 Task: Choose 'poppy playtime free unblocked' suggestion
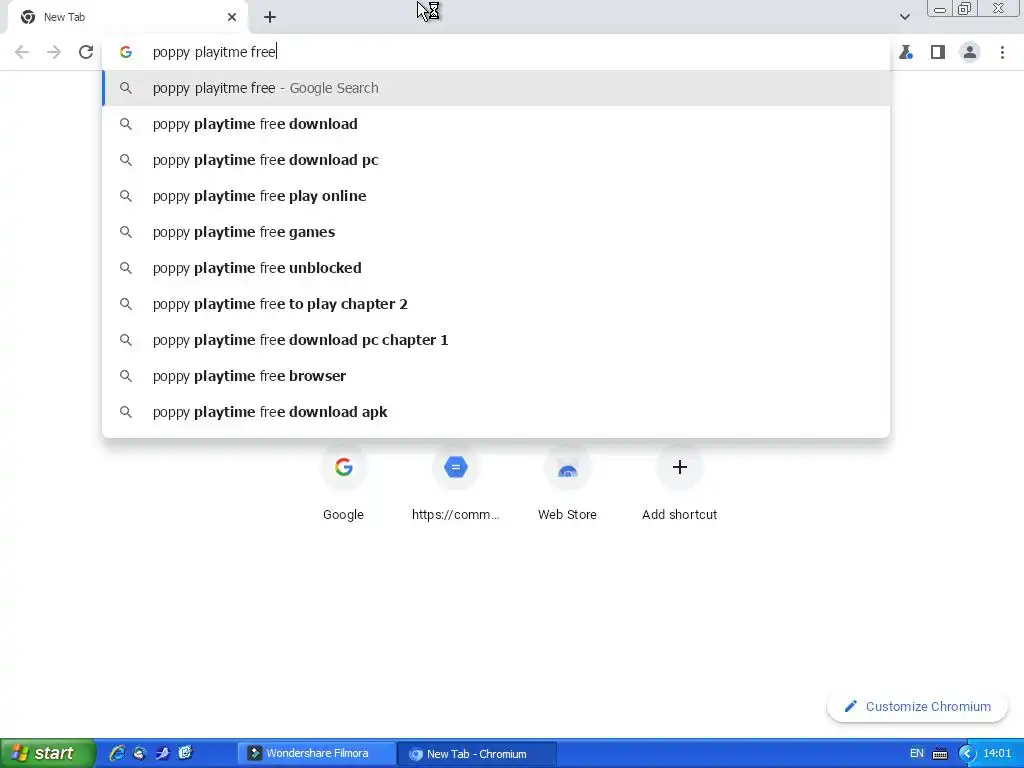(x=496, y=268)
